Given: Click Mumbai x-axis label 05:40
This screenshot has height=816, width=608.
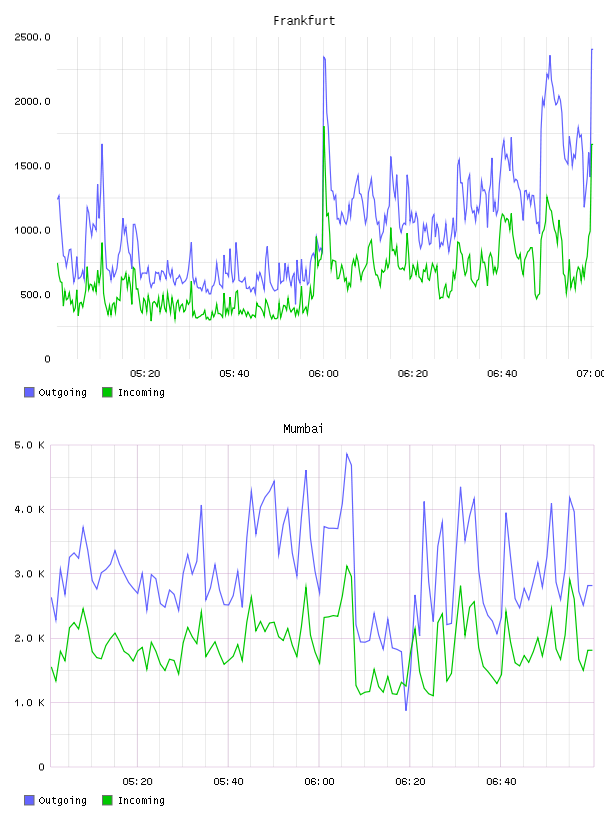Looking at the screenshot, I should pos(228,782).
